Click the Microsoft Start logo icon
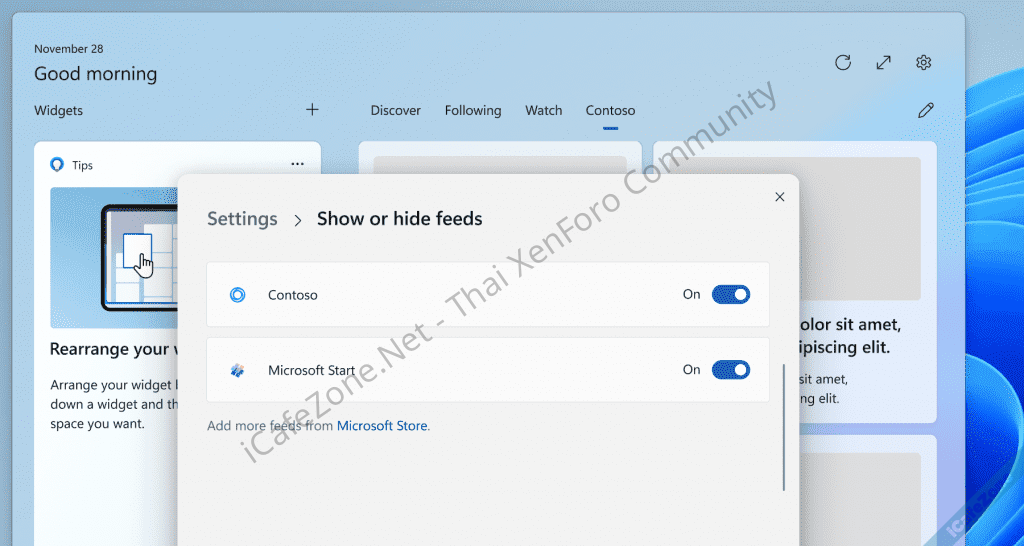This screenshot has width=1024, height=546. coord(238,370)
